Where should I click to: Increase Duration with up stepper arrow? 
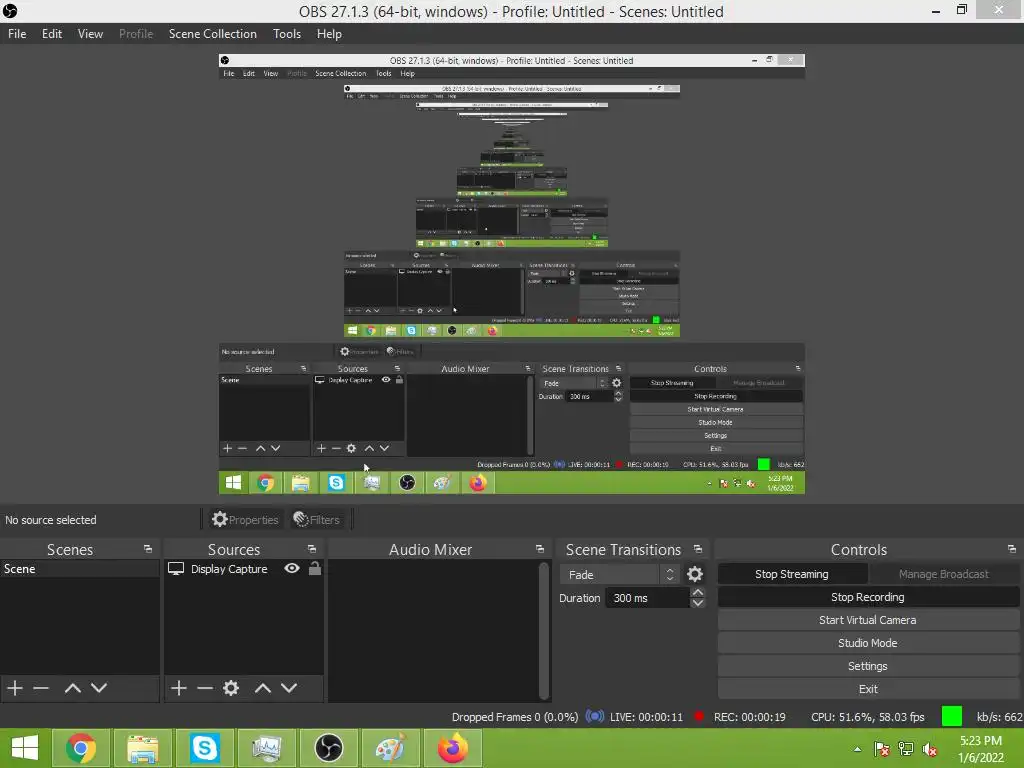click(x=697, y=592)
